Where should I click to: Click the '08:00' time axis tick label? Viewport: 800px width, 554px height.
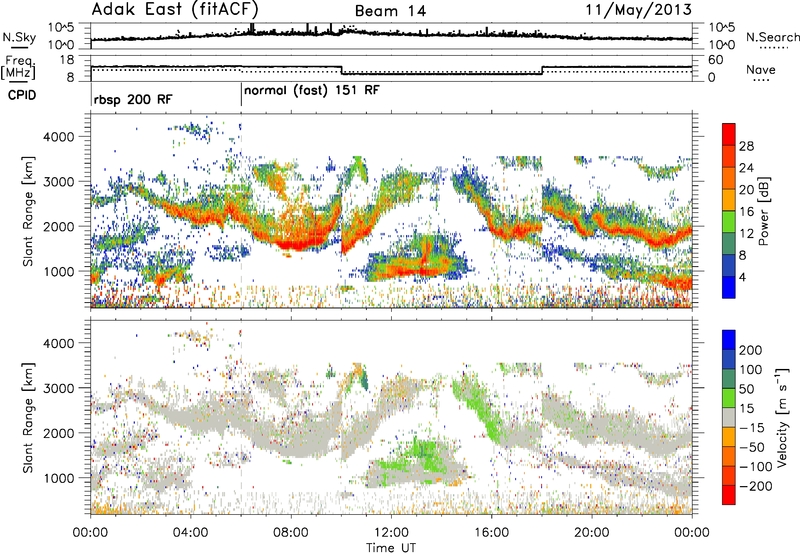(291, 533)
